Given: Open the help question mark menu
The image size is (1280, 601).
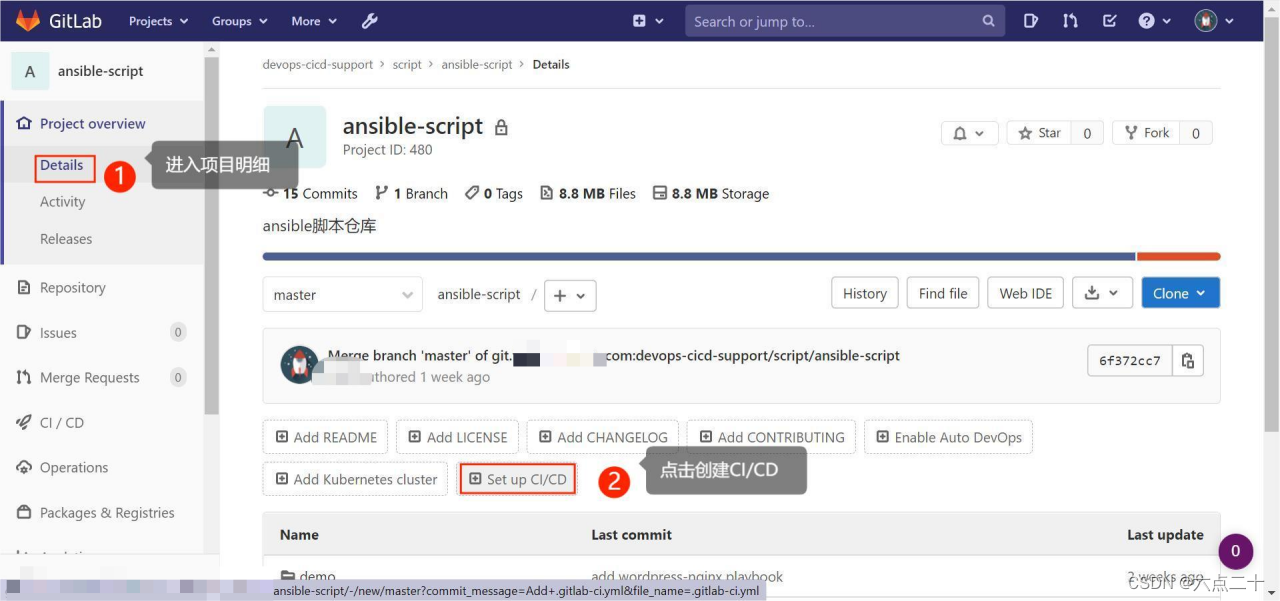Looking at the screenshot, I should [x=1153, y=21].
